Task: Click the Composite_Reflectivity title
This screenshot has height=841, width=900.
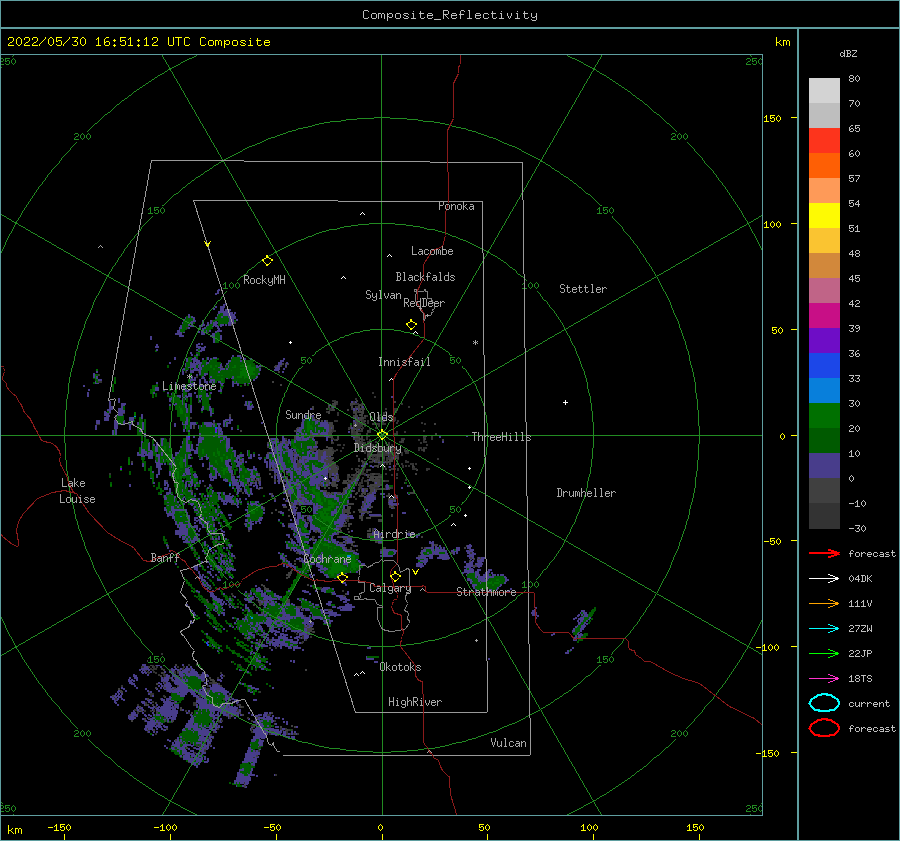Action: pyautogui.click(x=449, y=15)
